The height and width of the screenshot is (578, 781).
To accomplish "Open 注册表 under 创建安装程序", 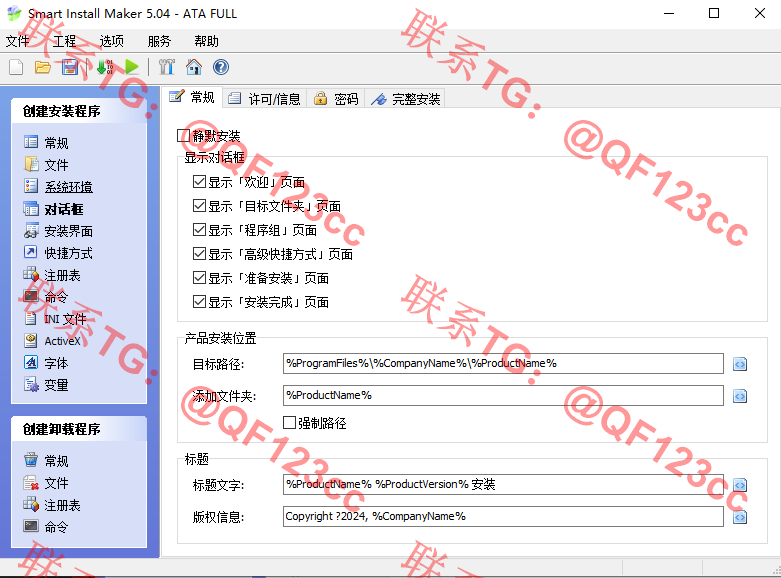I will [52, 275].
